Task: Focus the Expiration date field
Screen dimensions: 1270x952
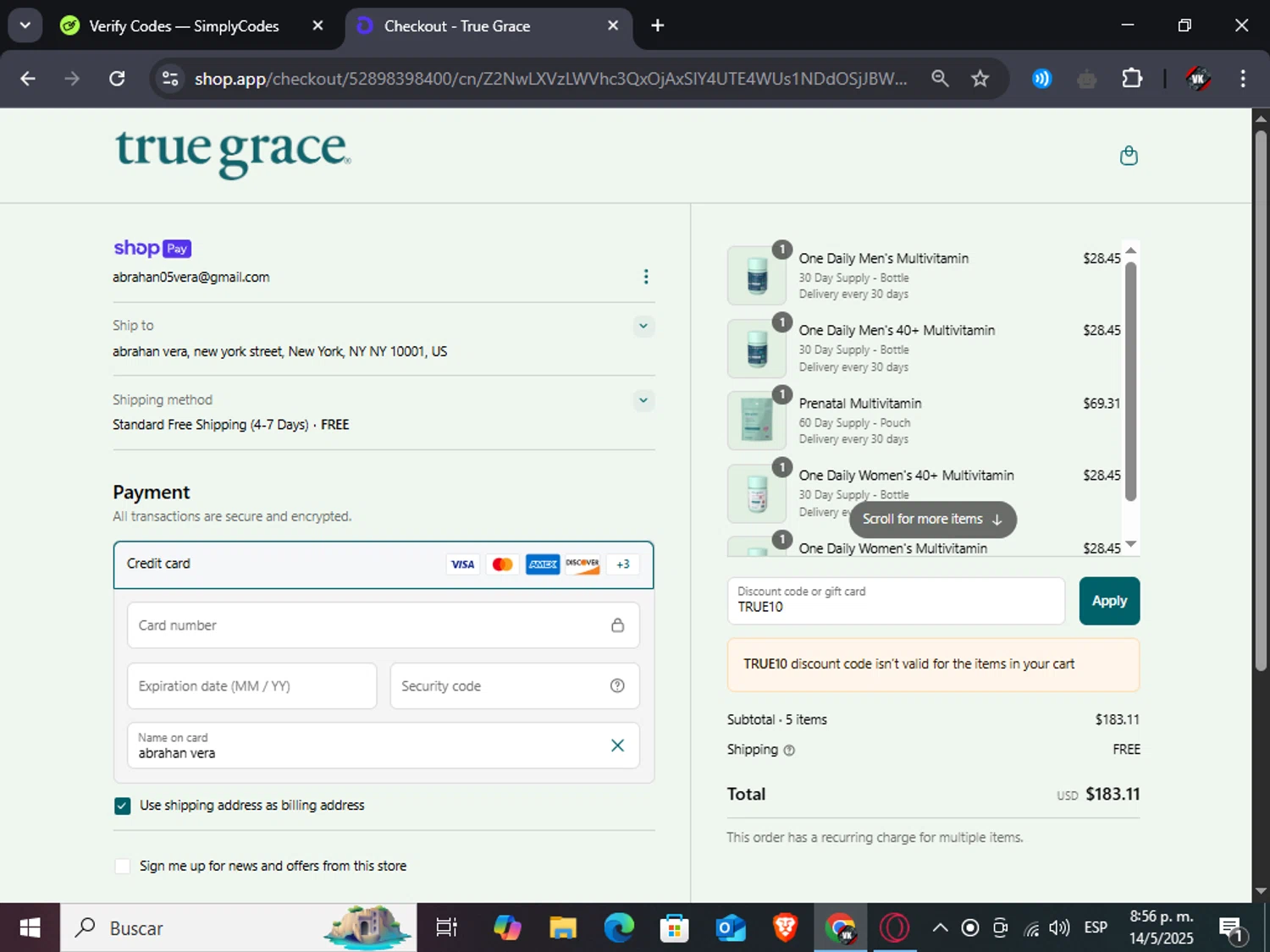Action: click(252, 686)
